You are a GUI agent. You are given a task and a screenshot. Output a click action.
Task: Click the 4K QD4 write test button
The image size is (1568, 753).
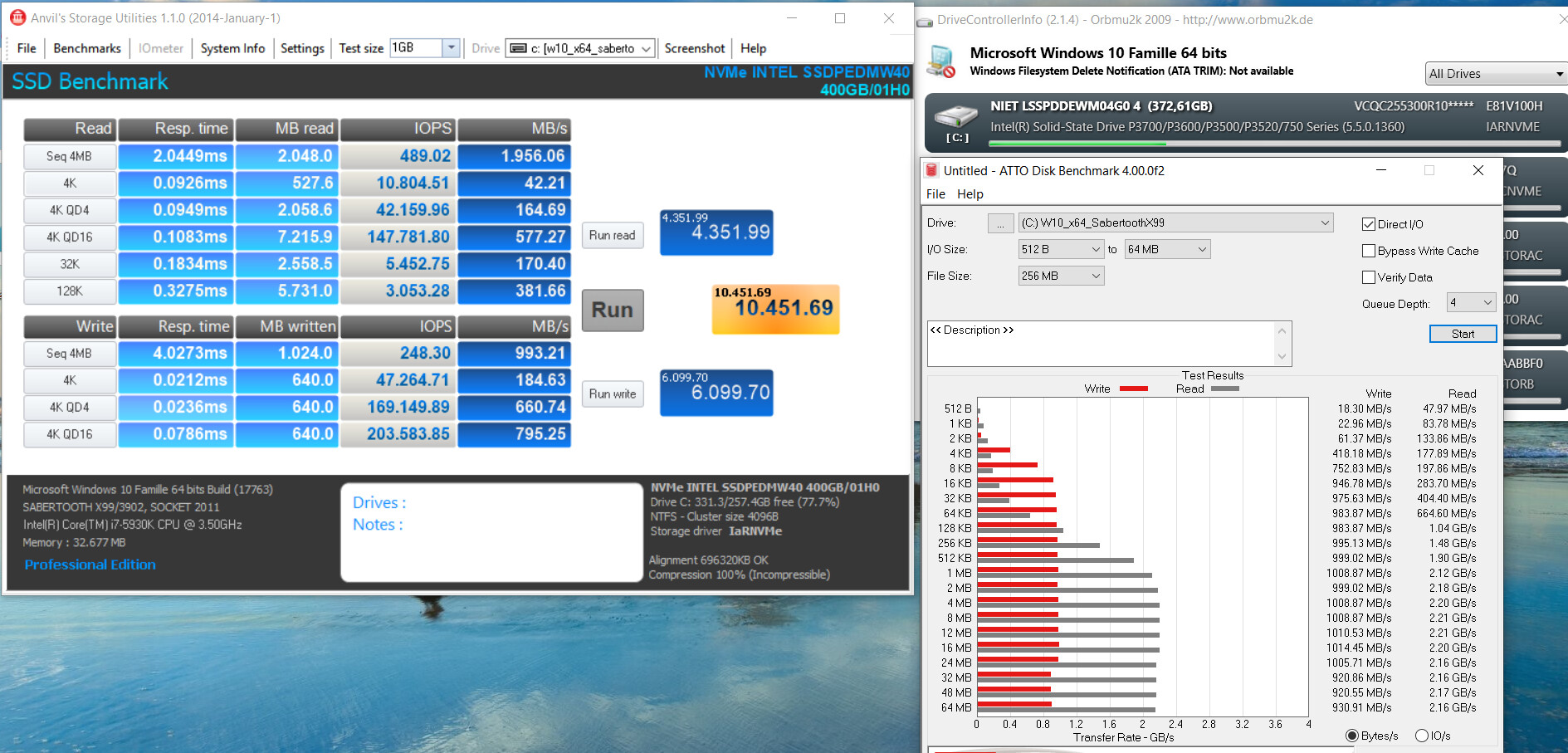[x=70, y=407]
